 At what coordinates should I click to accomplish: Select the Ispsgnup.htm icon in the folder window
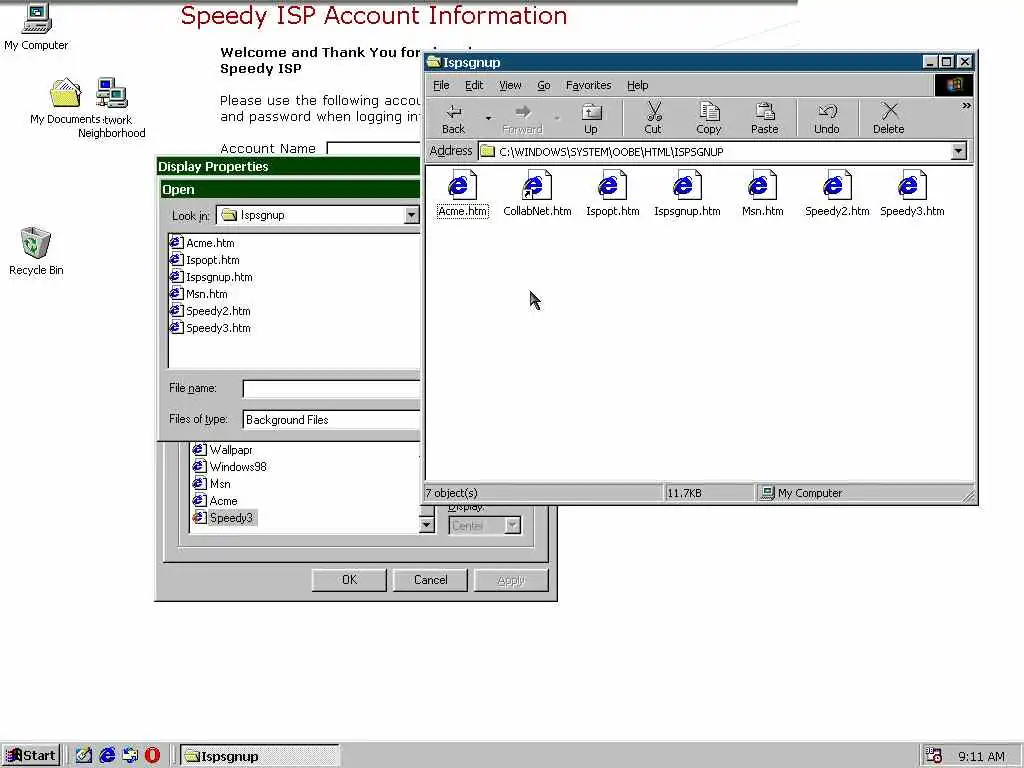(x=687, y=194)
